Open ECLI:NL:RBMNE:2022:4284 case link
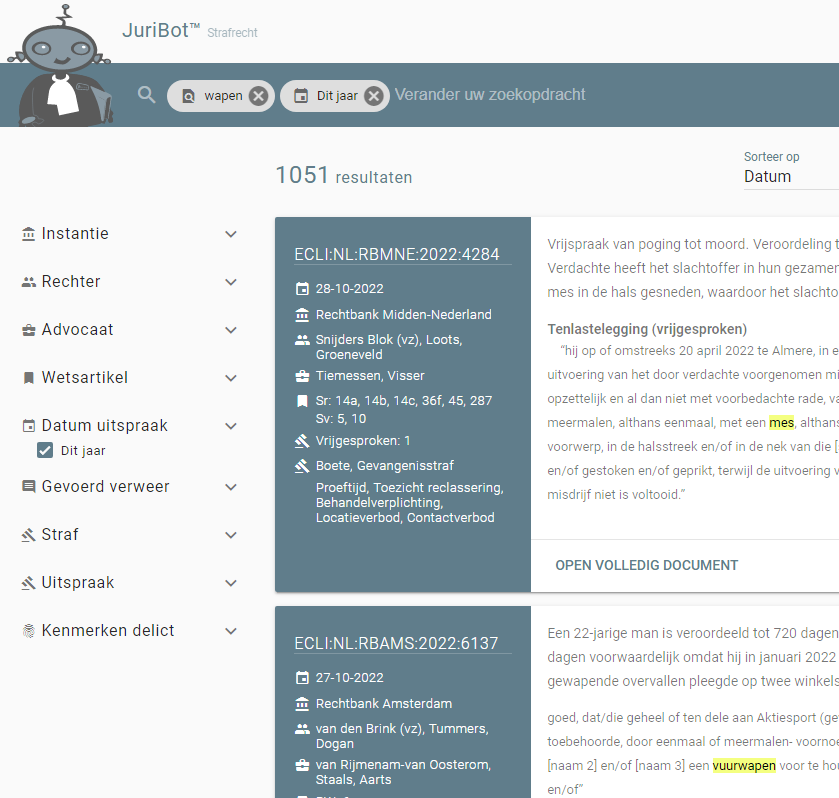This screenshot has width=839, height=798. pyautogui.click(x=396, y=254)
